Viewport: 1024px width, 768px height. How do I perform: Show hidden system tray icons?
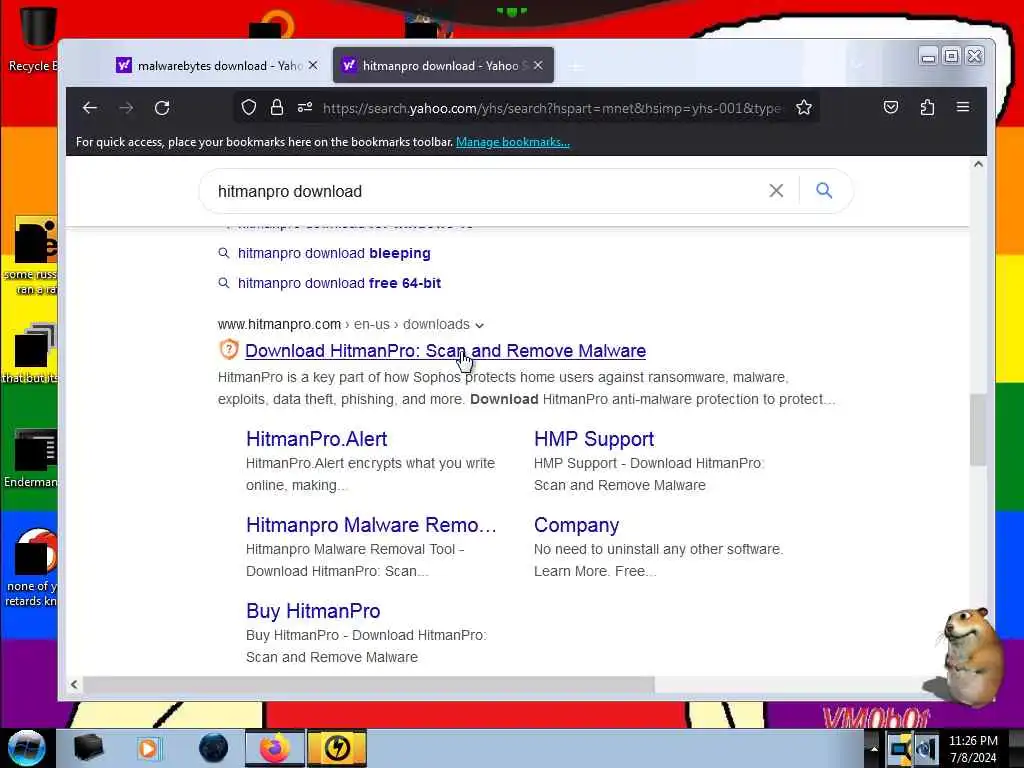point(874,749)
